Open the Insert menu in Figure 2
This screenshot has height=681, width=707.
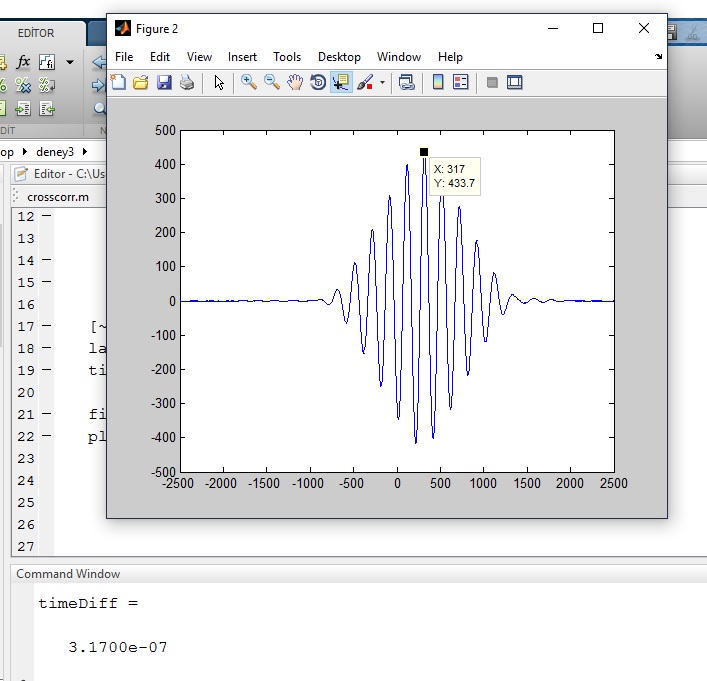(x=242, y=57)
